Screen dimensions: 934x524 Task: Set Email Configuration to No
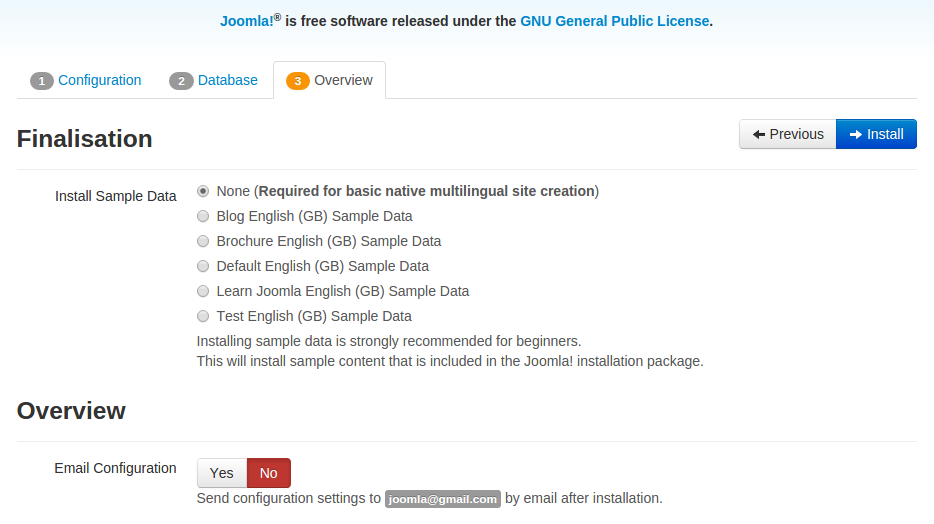[269, 473]
